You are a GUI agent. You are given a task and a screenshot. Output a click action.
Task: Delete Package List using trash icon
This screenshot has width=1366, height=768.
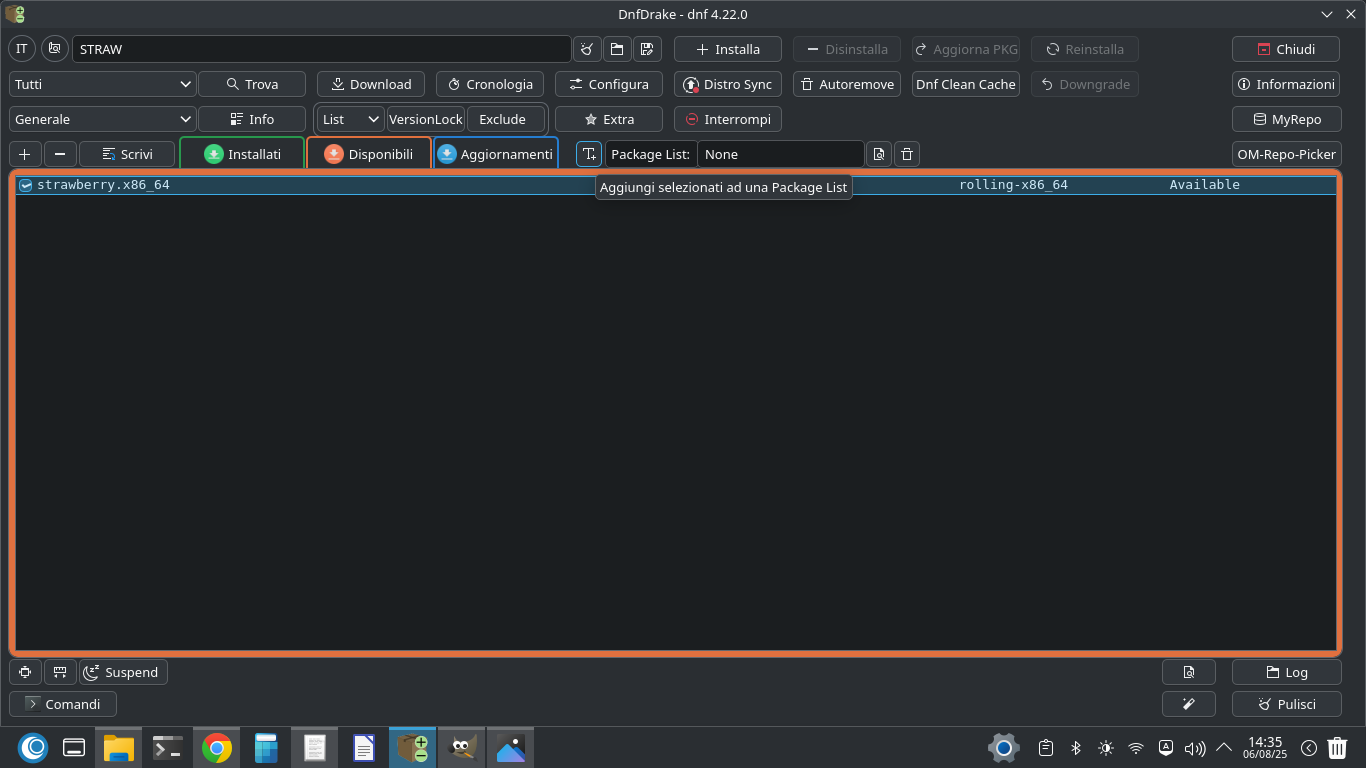click(906, 154)
